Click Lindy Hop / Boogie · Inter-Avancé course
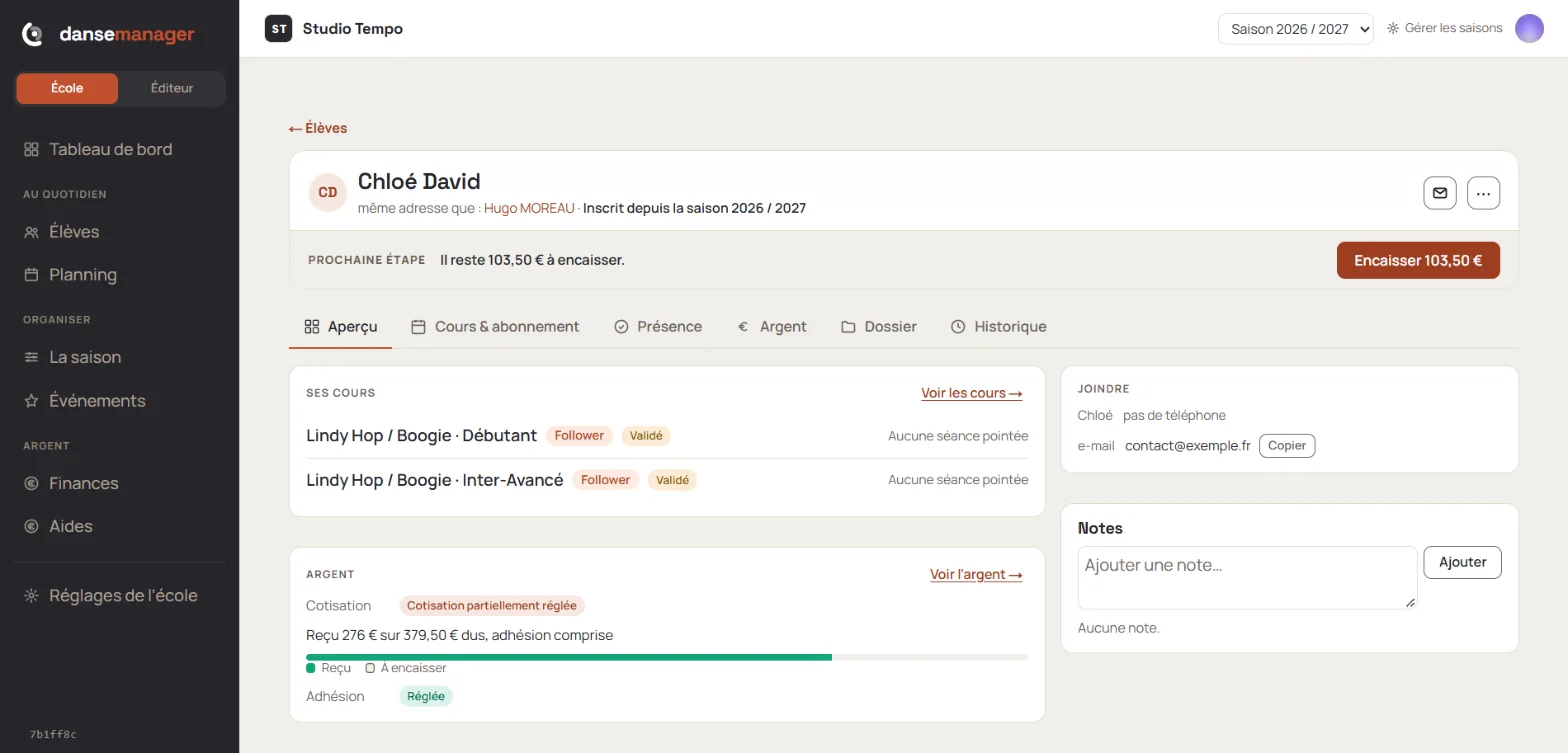 (x=435, y=480)
